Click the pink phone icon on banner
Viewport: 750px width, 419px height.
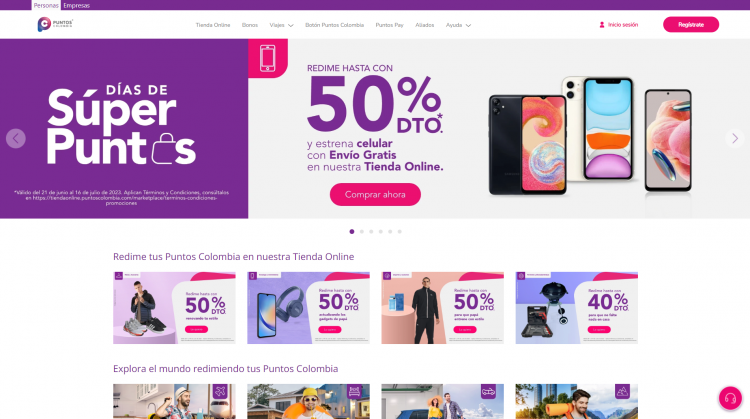[x=268, y=58]
